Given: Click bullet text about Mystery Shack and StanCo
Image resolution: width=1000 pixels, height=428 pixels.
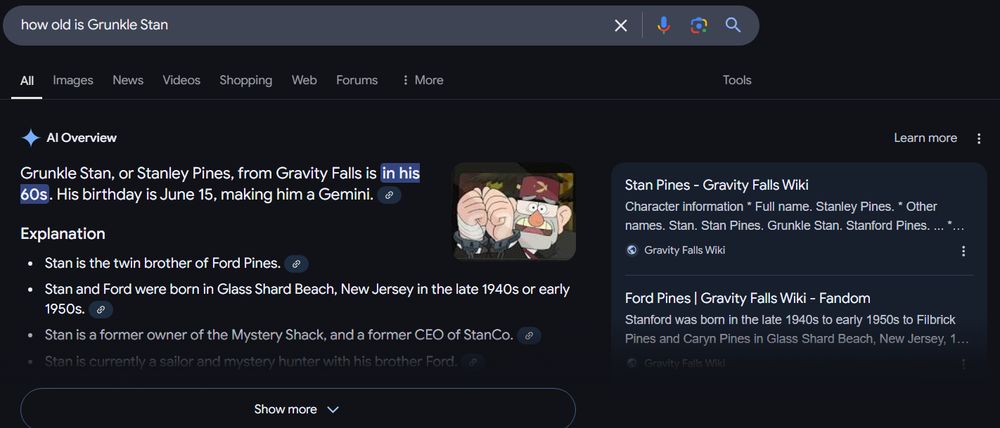Looking at the screenshot, I should pos(279,335).
